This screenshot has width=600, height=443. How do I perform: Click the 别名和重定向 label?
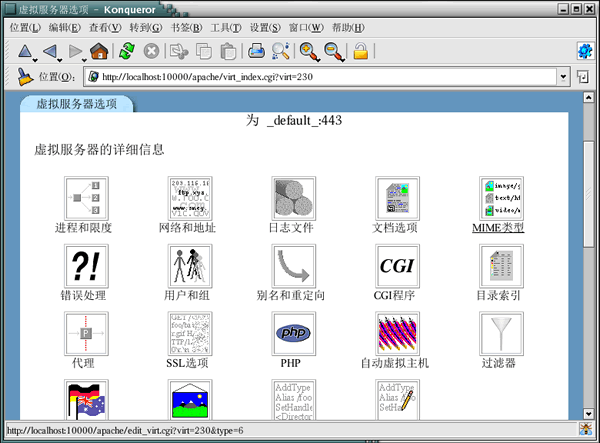click(x=290, y=295)
